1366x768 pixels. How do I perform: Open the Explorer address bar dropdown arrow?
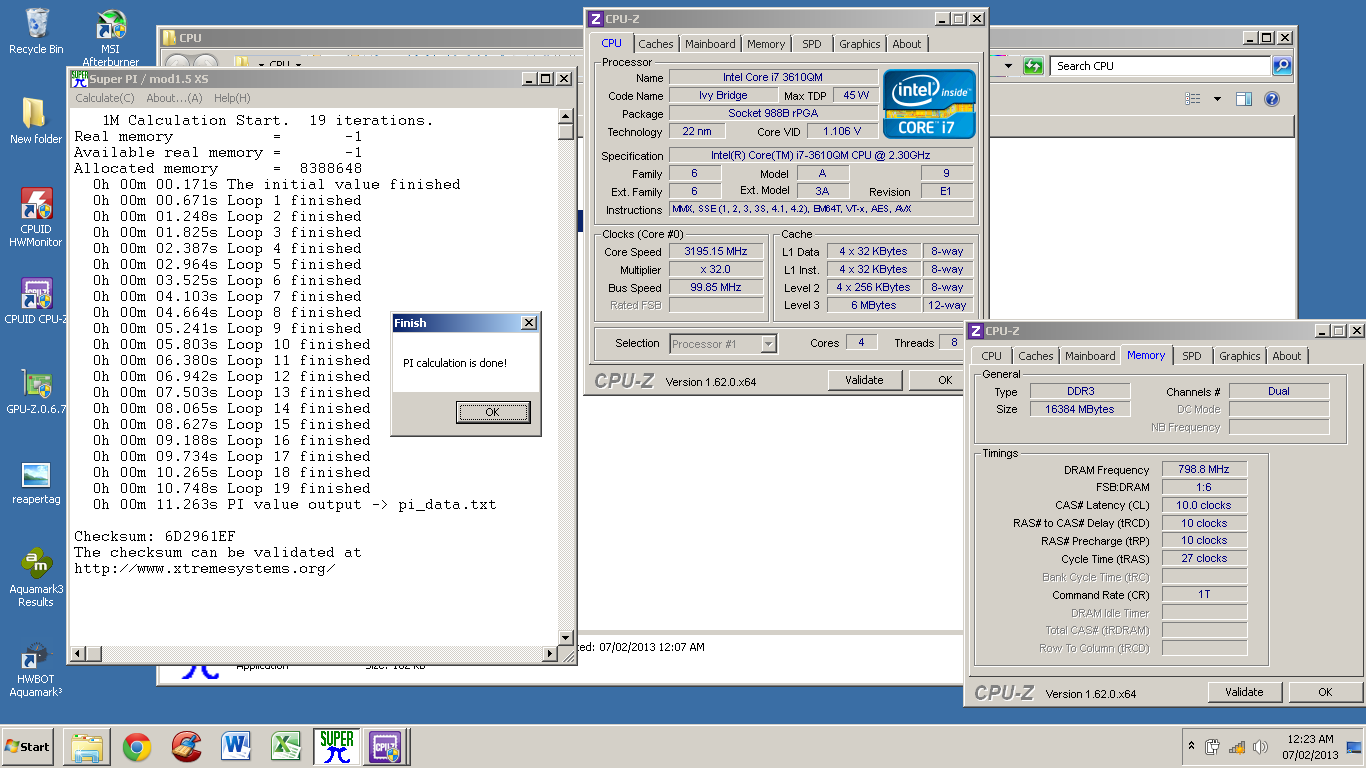(1008, 66)
